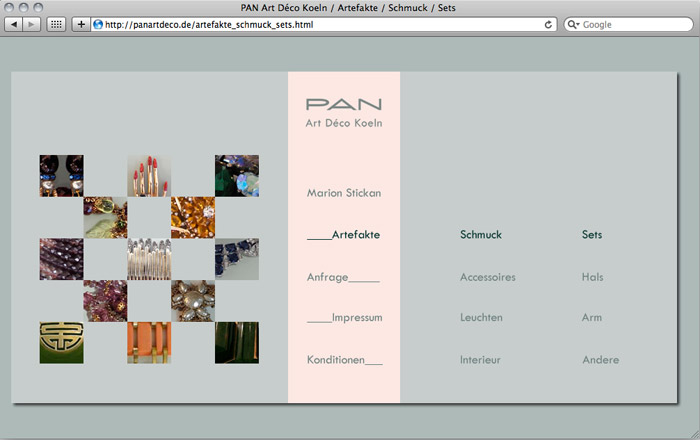Open the pink beads cluster thumbnail

[x=105, y=301]
